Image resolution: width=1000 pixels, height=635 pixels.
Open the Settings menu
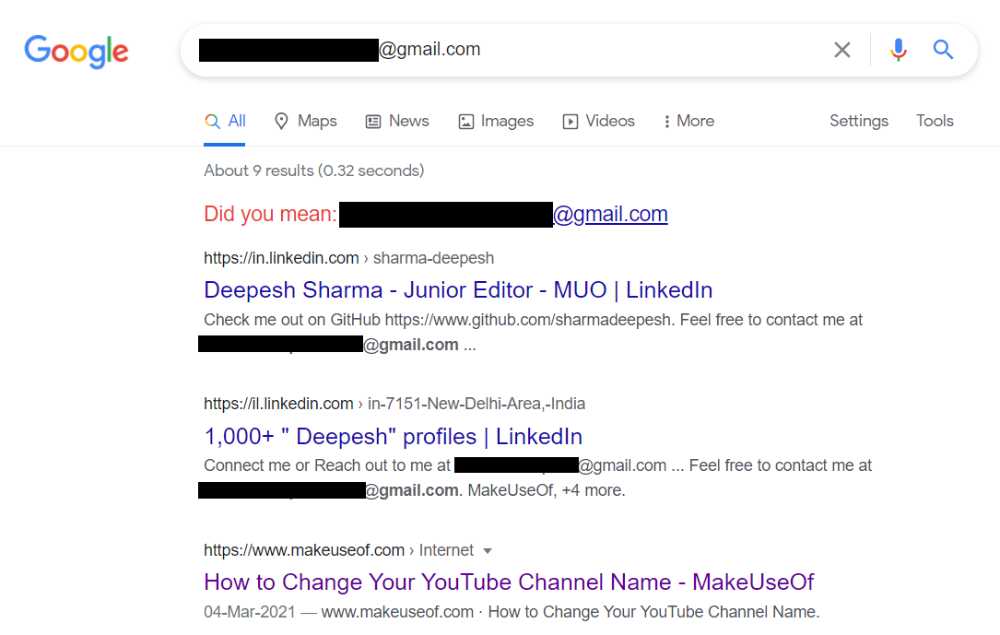tap(858, 120)
